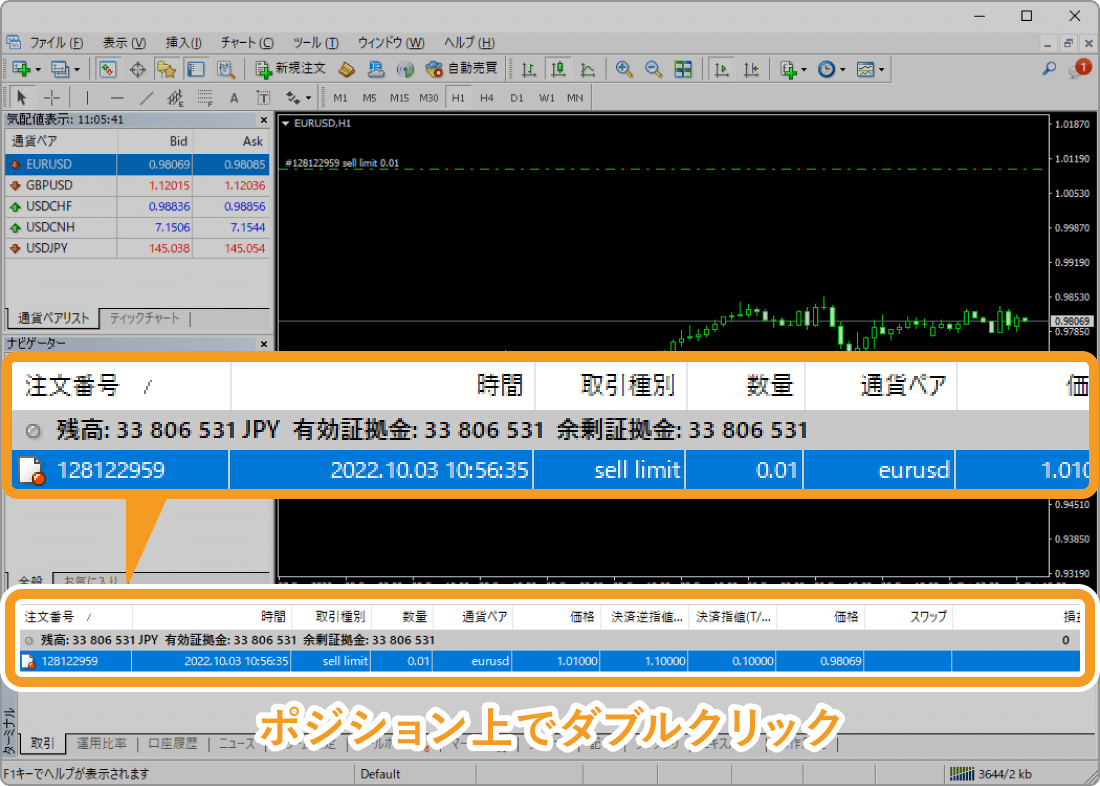Click the periods clock icon
This screenshot has height=786, width=1100.
pyautogui.click(x=827, y=69)
